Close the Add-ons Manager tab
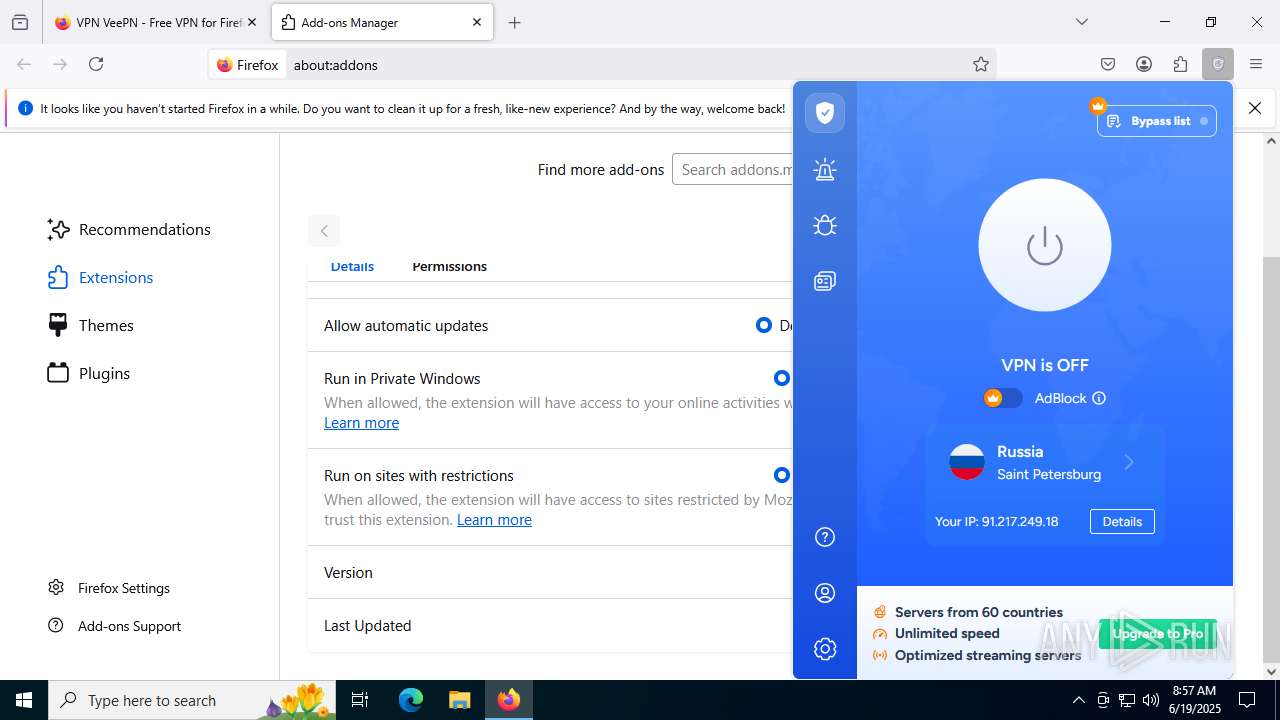This screenshot has height=720, width=1280. pyautogui.click(x=477, y=23)
